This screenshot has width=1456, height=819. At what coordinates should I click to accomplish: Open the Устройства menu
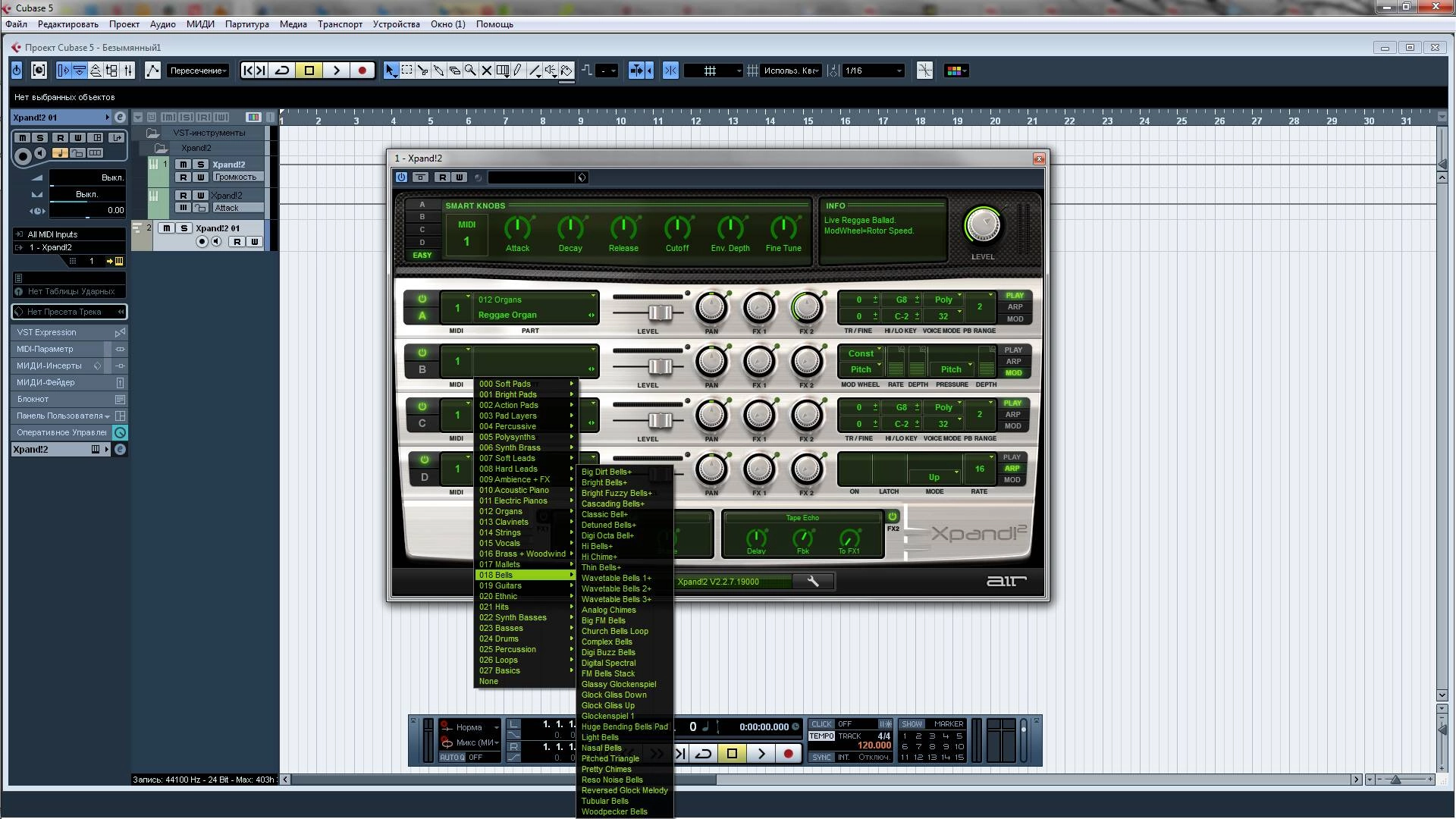(396, 24)
